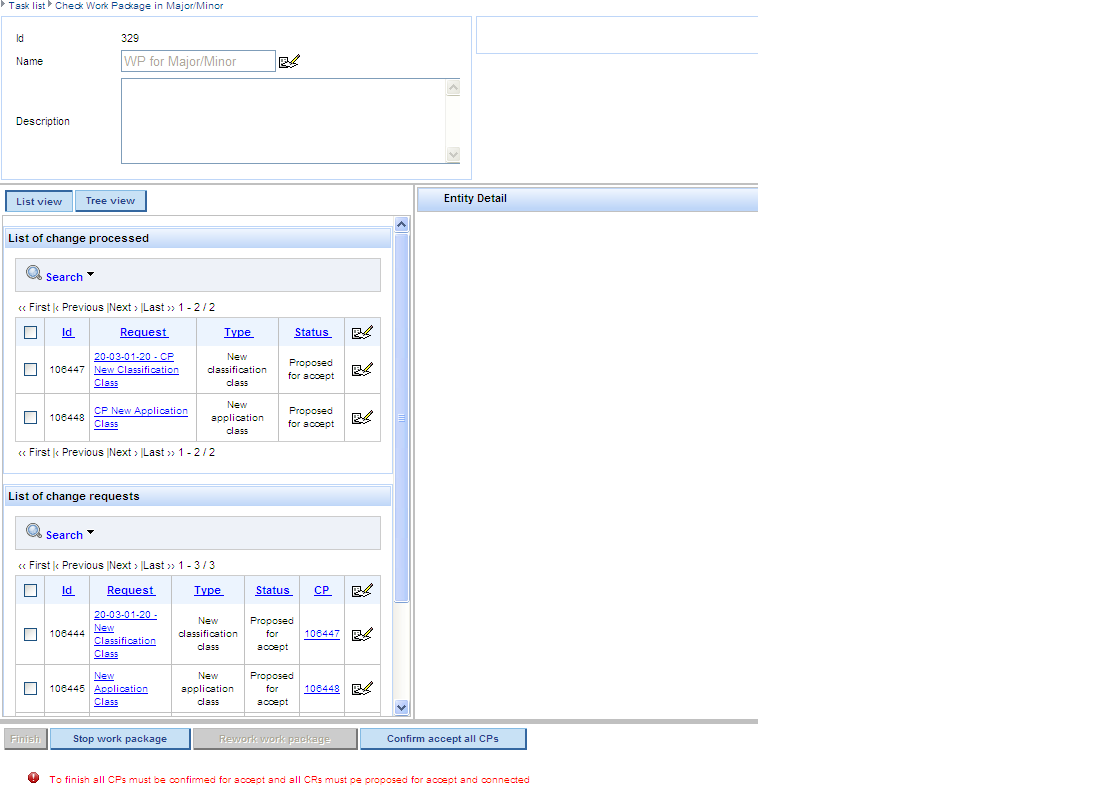
Task: Tick the checkbox for change 106448
Action: 30,418
